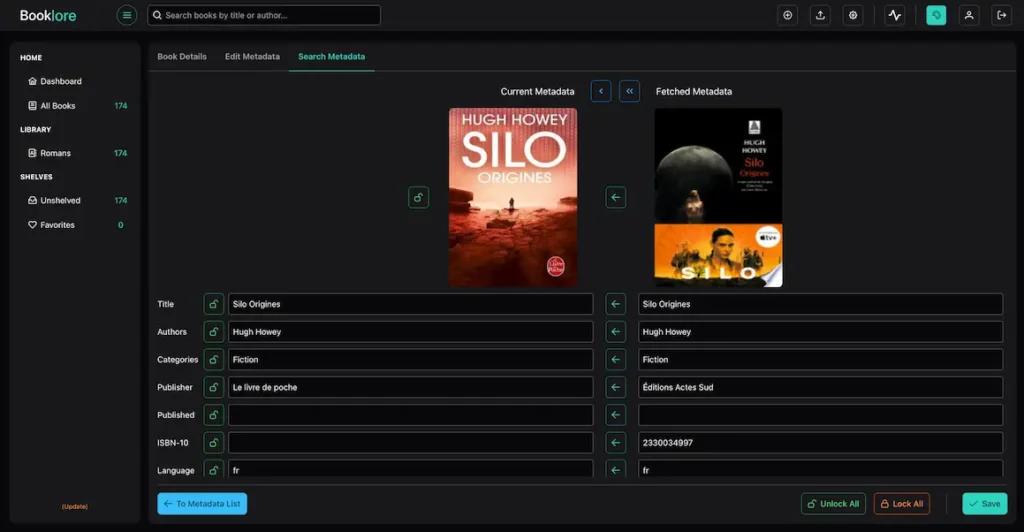
Task: Click the single left chevron copy button
Action: point(601,91)
